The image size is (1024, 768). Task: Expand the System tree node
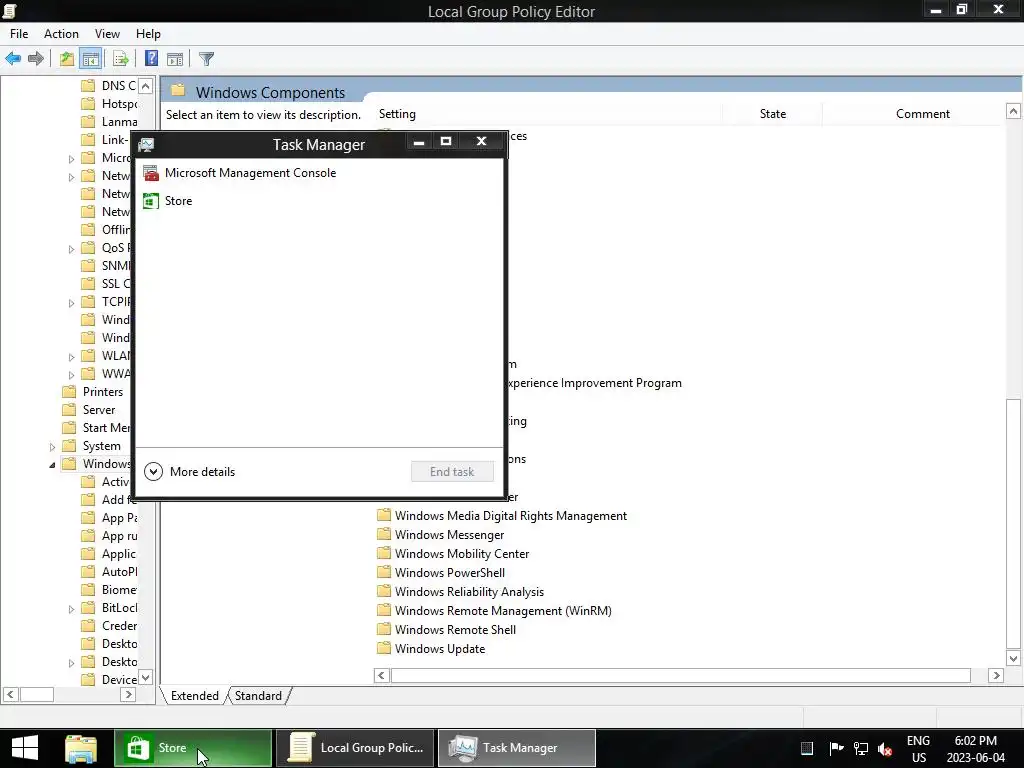coord(52,447)
